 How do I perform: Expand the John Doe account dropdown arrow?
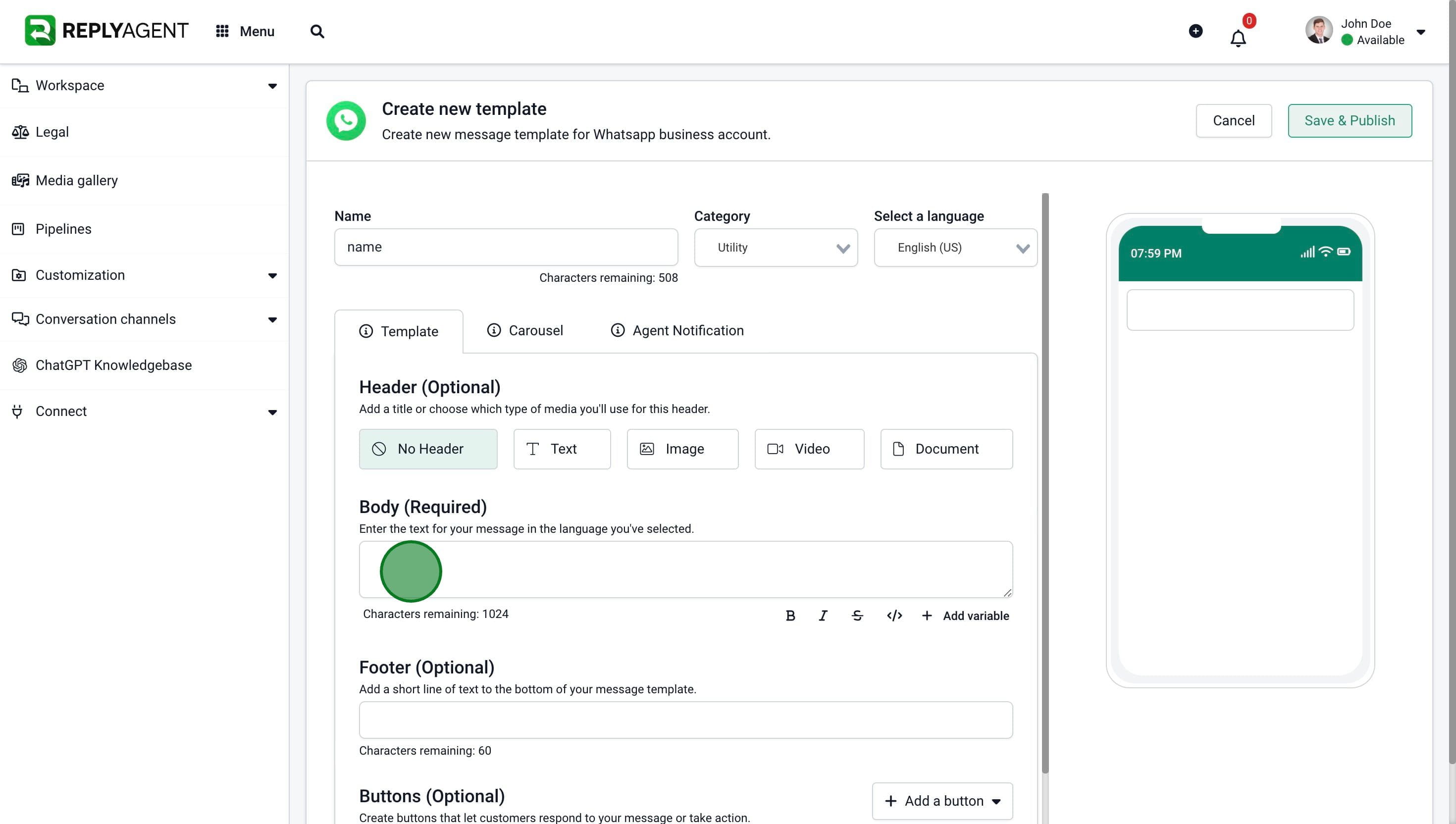tap(1420, 32)
